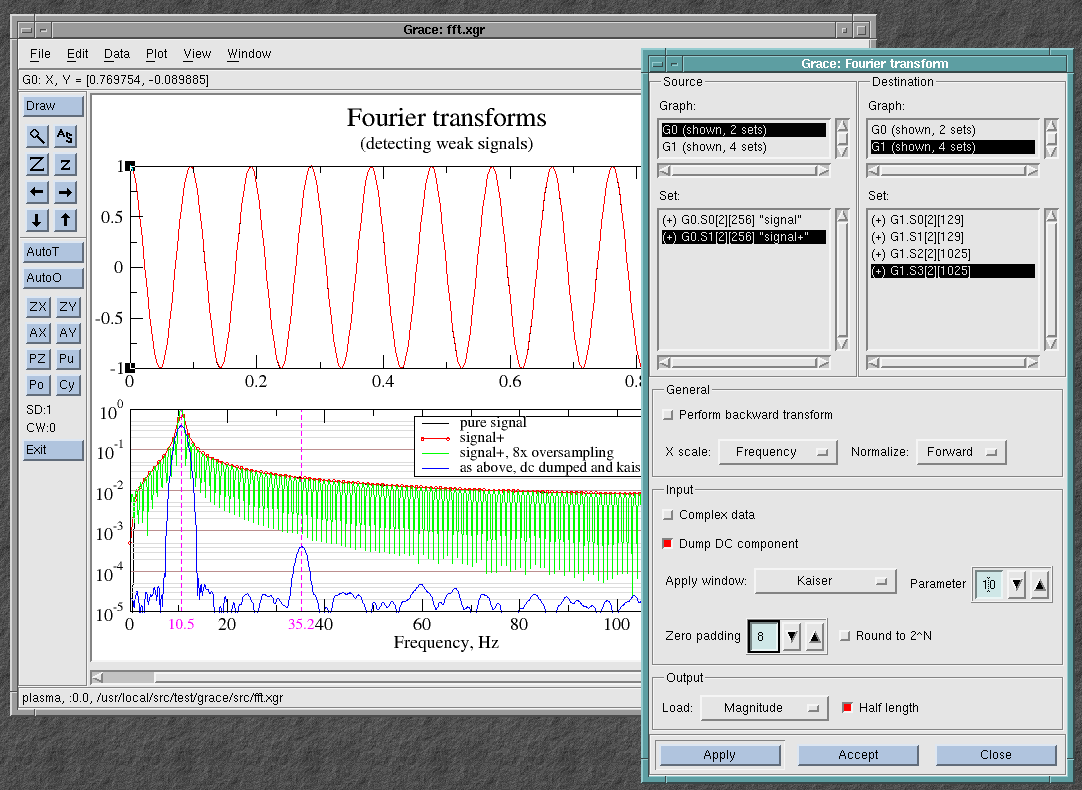Viewport: 1082px width, 790px height.
Task: Toggle the Half length option
Action: (x=847, y=708)
